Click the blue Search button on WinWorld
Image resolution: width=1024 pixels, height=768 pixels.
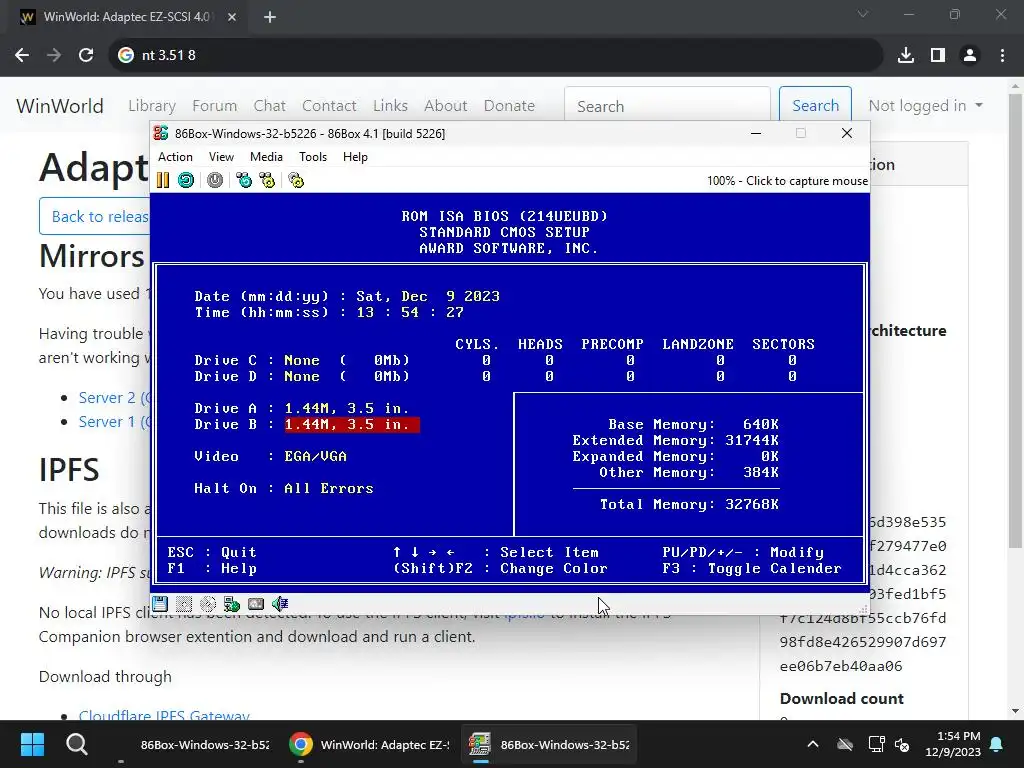[815, 105]
